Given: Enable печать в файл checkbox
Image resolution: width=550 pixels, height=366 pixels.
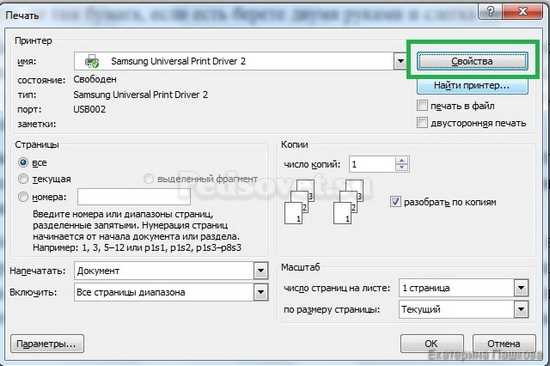Looking at the screenshot, I should [x=422, y=105].
